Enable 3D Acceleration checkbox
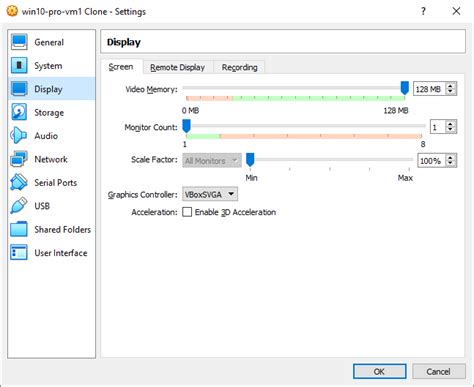Screen dimensions: 474x387 point(187,212)
